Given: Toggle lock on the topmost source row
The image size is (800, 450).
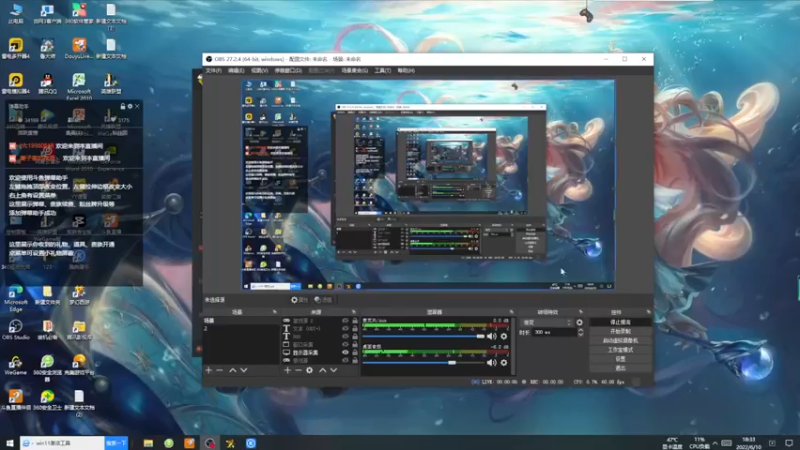Looking at the screenshot, I should pyautogui.click(x=355, y=321).
